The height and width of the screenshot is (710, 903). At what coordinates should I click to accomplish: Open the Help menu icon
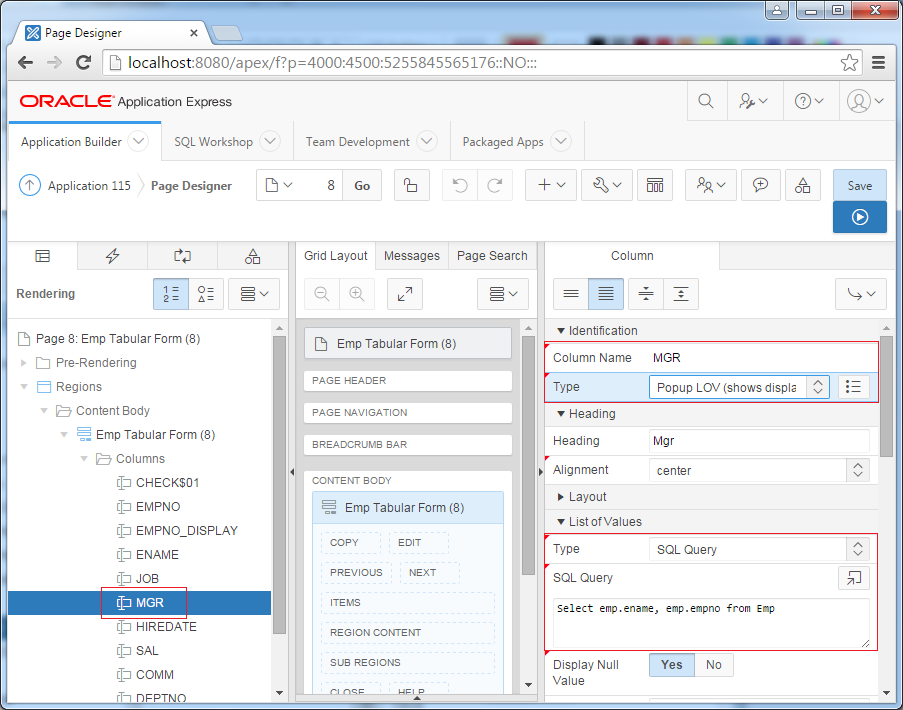click(x=809, y=101)
